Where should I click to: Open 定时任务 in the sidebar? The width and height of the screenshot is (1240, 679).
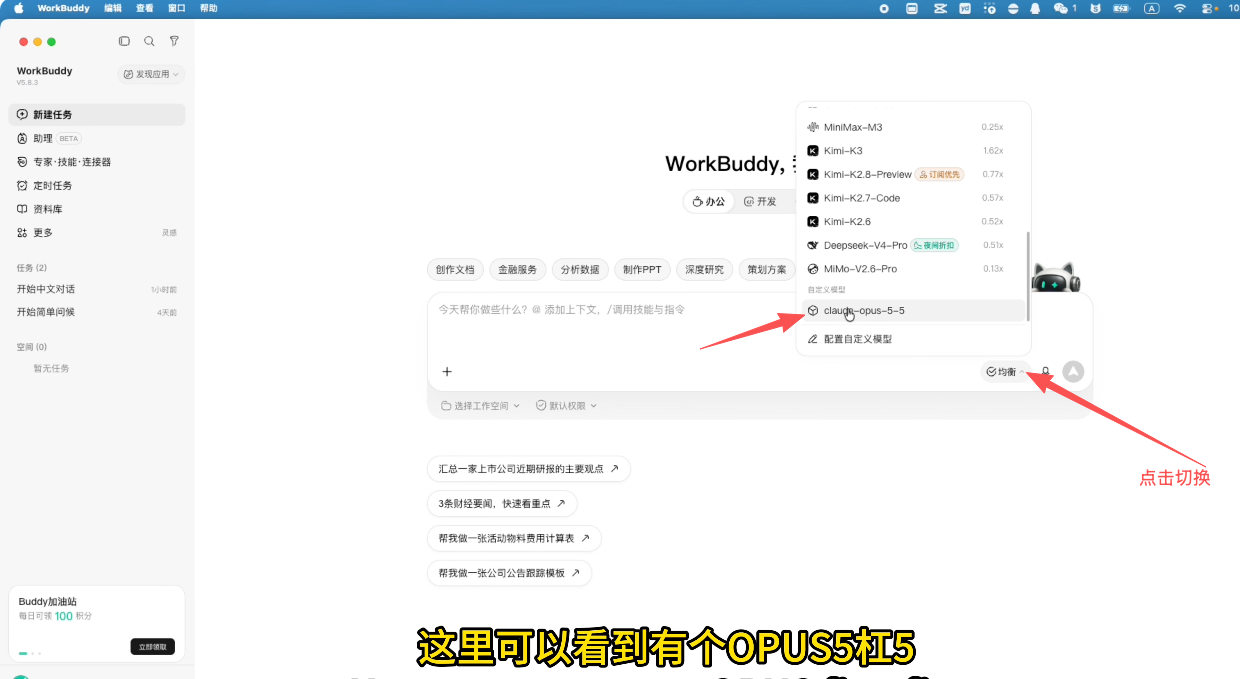point(97,185)
